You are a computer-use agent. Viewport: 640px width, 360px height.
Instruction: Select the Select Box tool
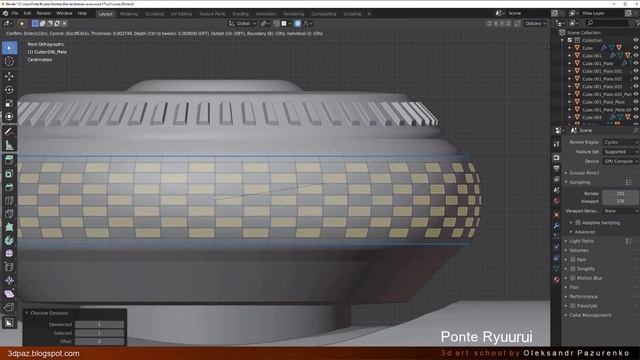[x=9, y=48]
